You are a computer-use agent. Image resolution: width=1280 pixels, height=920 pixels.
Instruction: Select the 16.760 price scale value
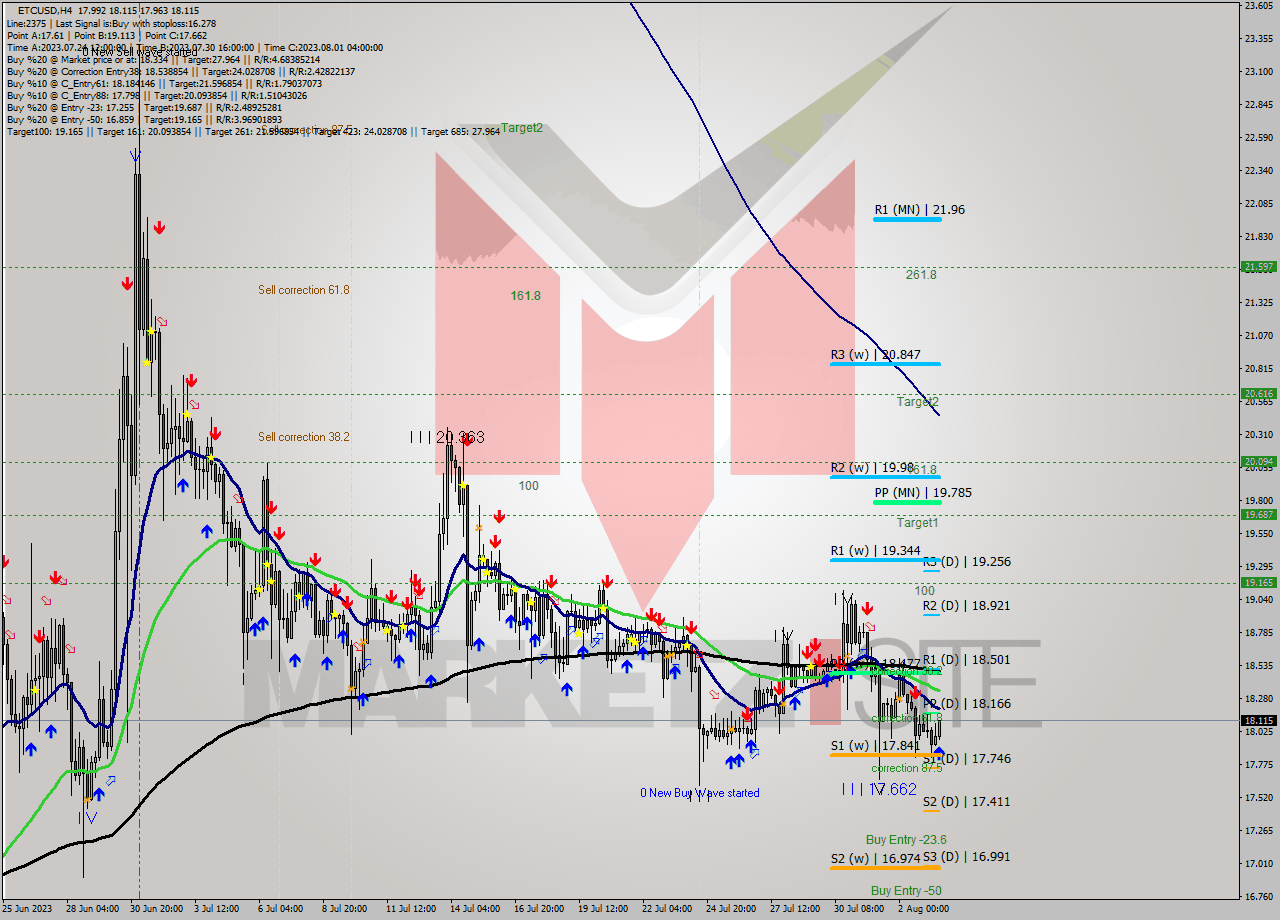[1258, 896]
